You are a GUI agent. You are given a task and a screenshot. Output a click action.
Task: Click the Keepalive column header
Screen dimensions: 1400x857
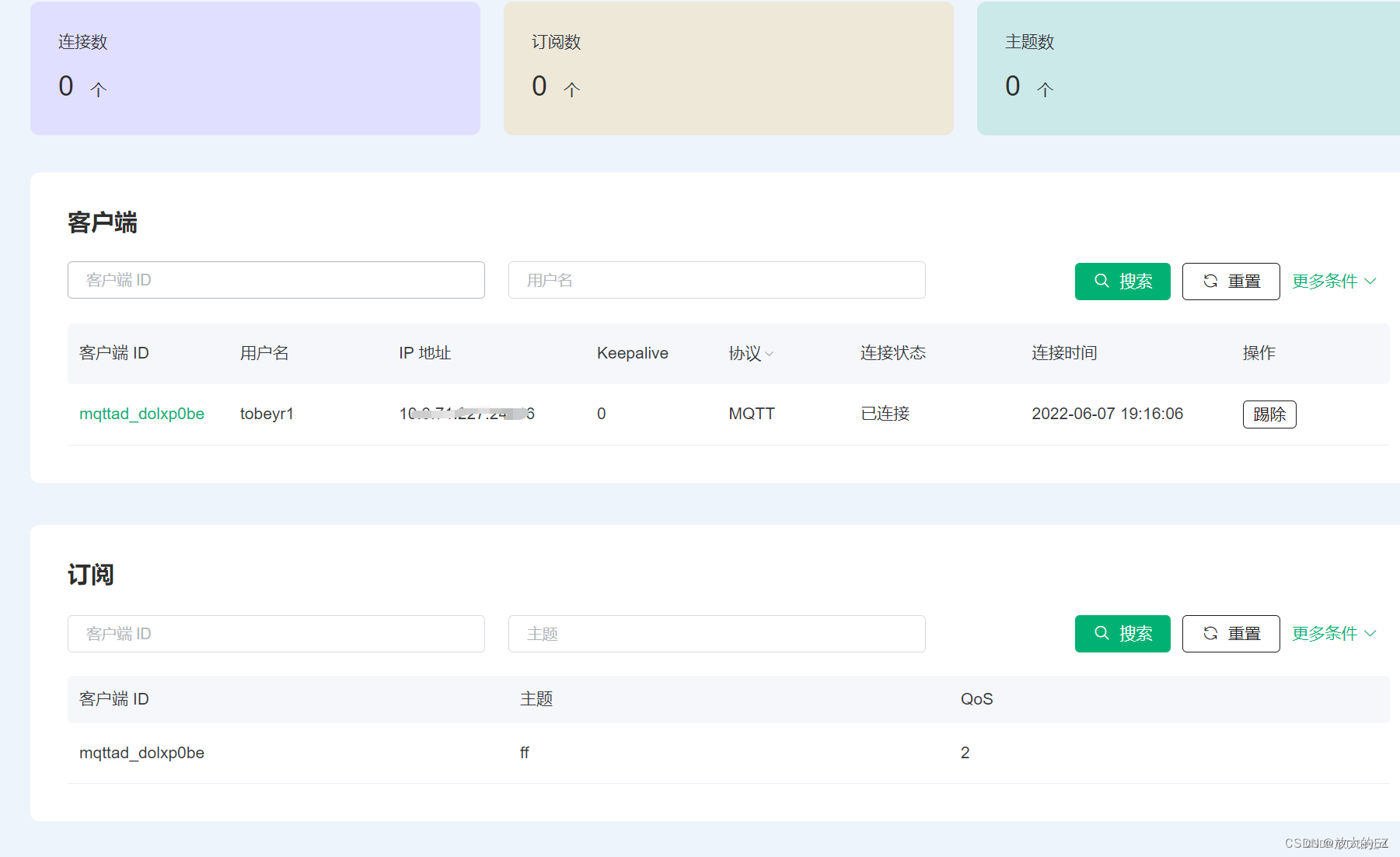[633, 353]
